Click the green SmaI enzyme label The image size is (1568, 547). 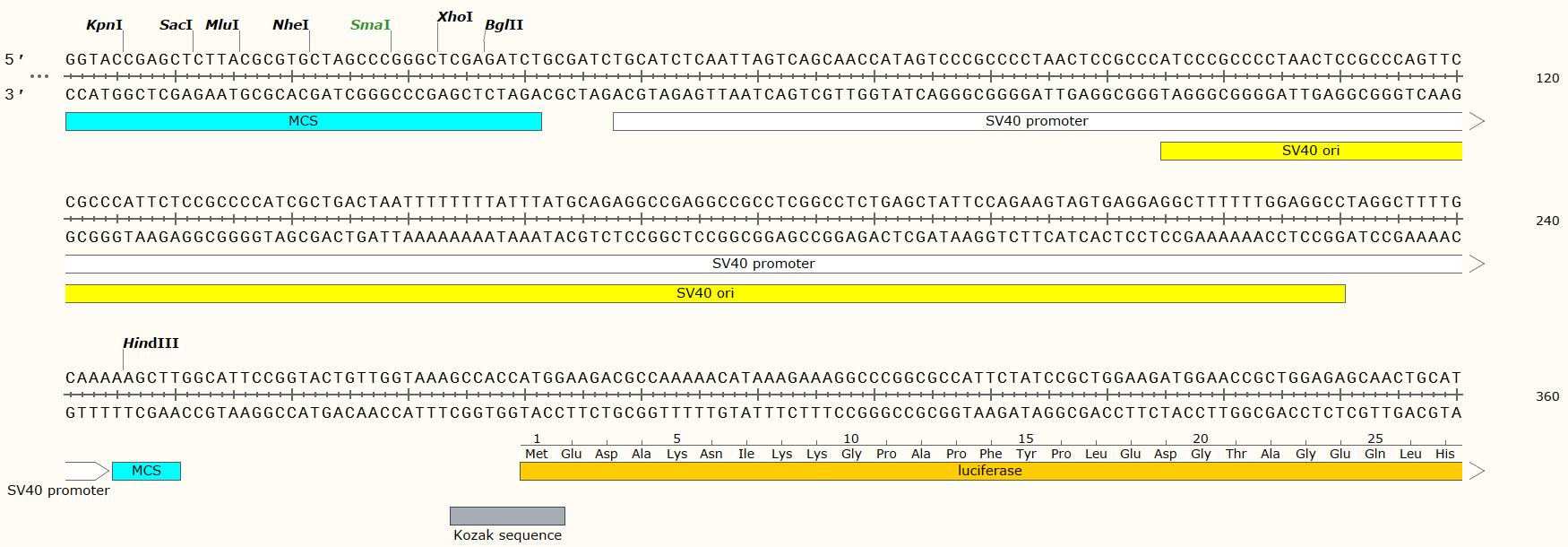[370, 25]
